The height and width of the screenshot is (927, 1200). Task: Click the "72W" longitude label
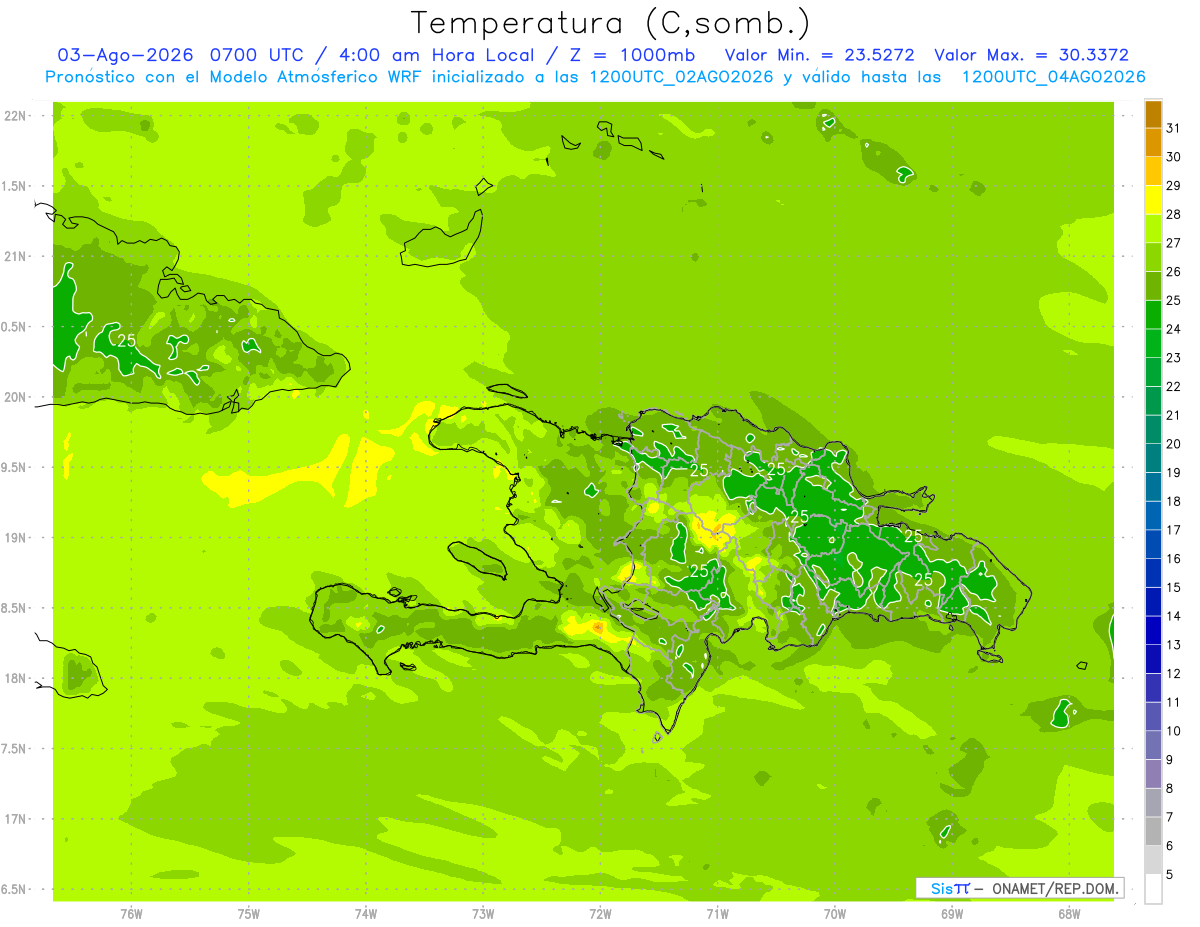tap(600, 913)
